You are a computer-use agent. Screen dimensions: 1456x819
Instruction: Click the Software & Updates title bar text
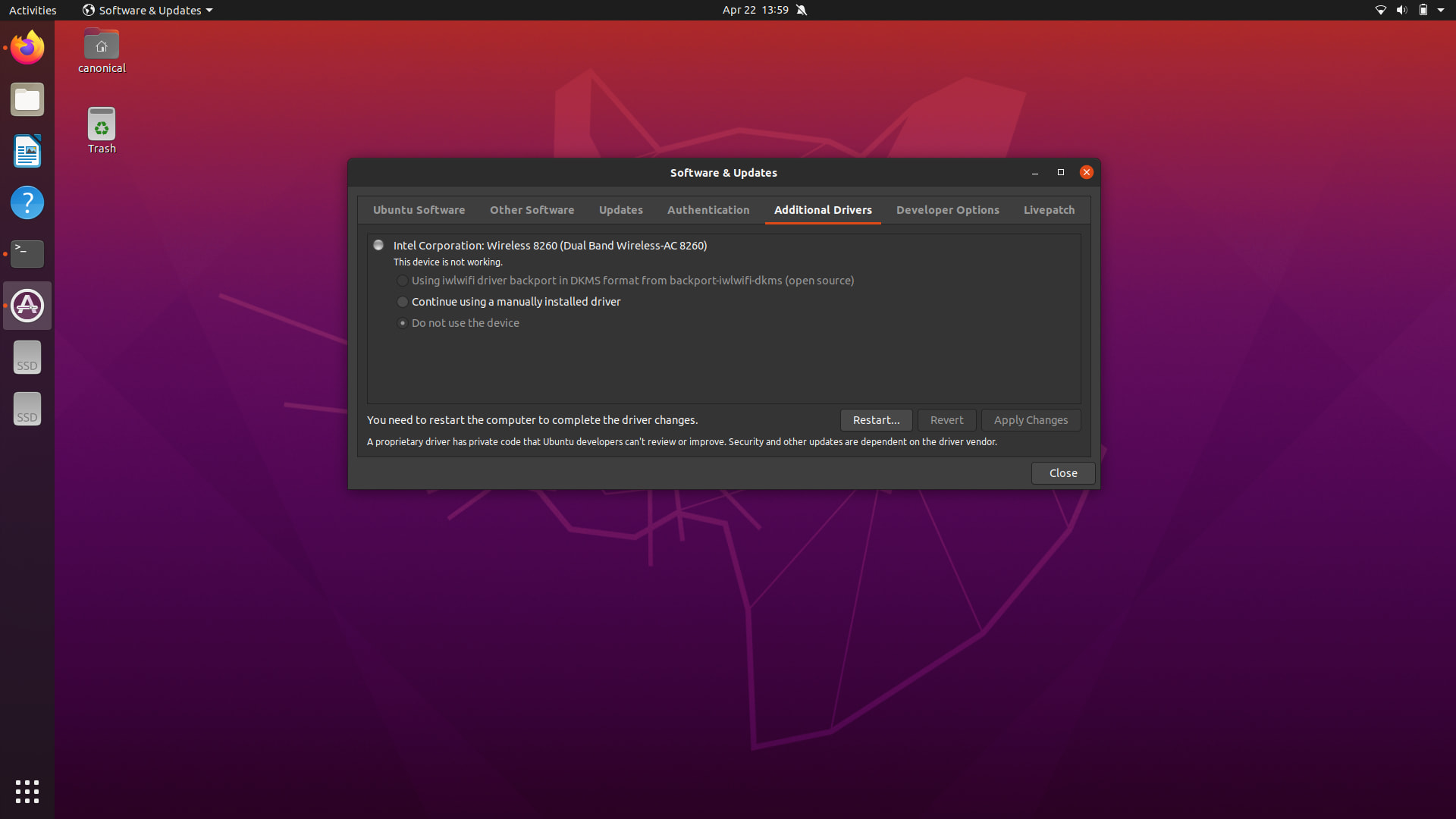click(723, 173)
